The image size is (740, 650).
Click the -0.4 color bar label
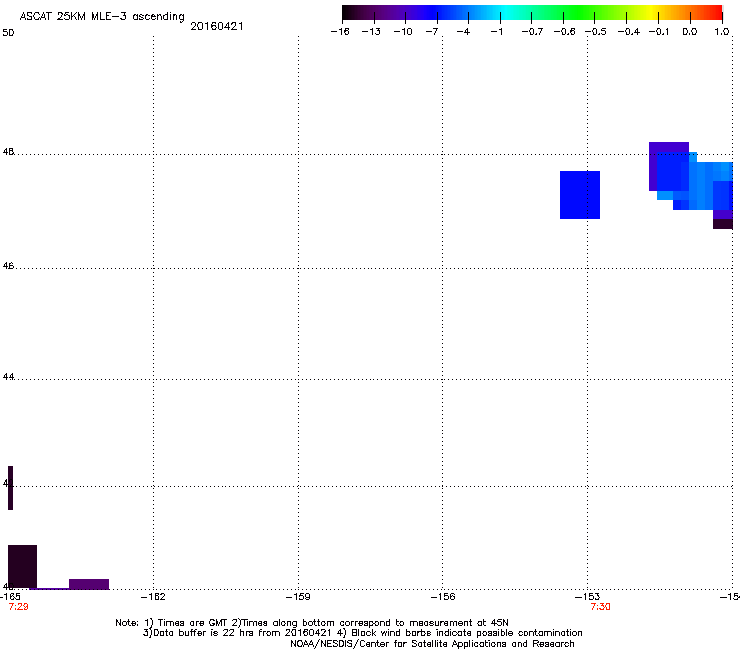point(629,32)
